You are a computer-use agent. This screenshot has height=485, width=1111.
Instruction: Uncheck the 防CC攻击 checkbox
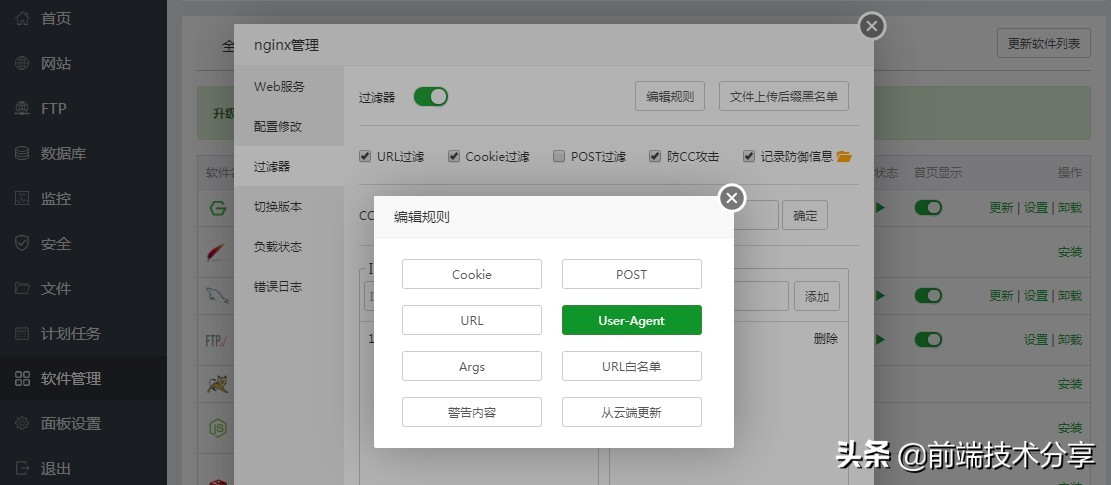pos(655,156)
